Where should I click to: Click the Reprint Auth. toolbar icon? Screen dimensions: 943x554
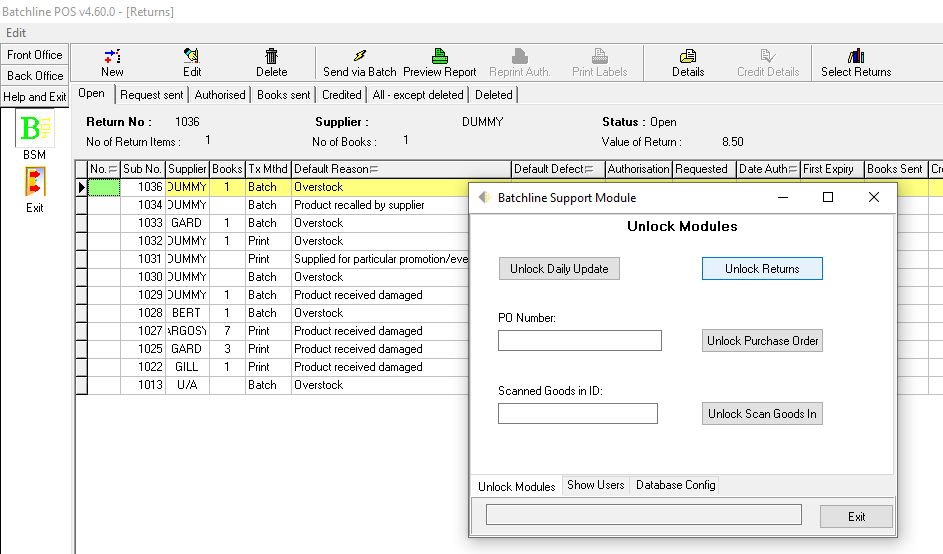[x=520, y=56]
